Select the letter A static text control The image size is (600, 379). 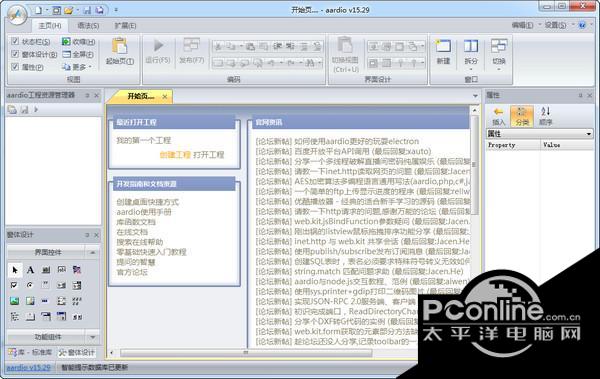click(30, 270)
